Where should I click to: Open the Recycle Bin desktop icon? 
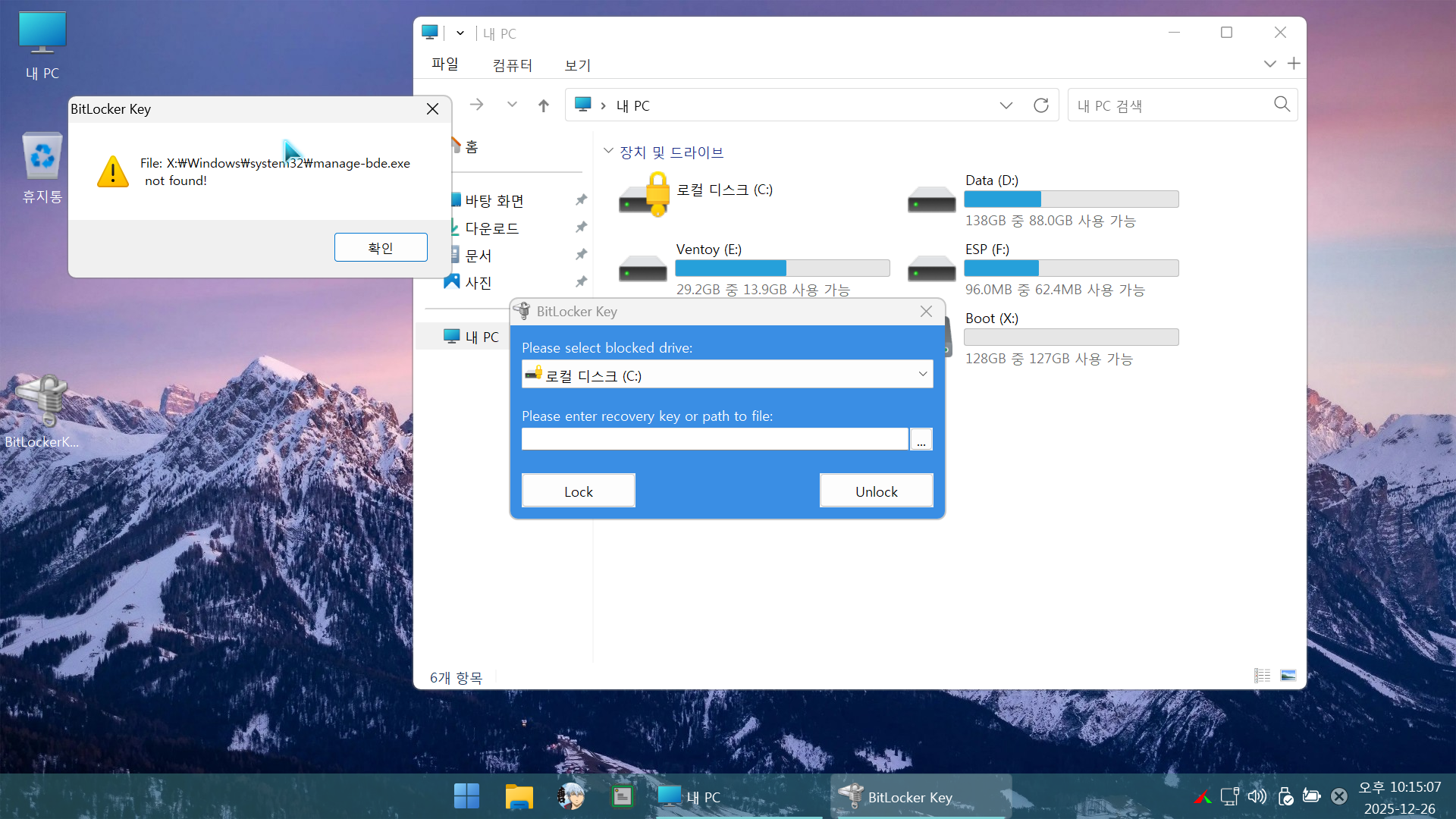(42, 157)
